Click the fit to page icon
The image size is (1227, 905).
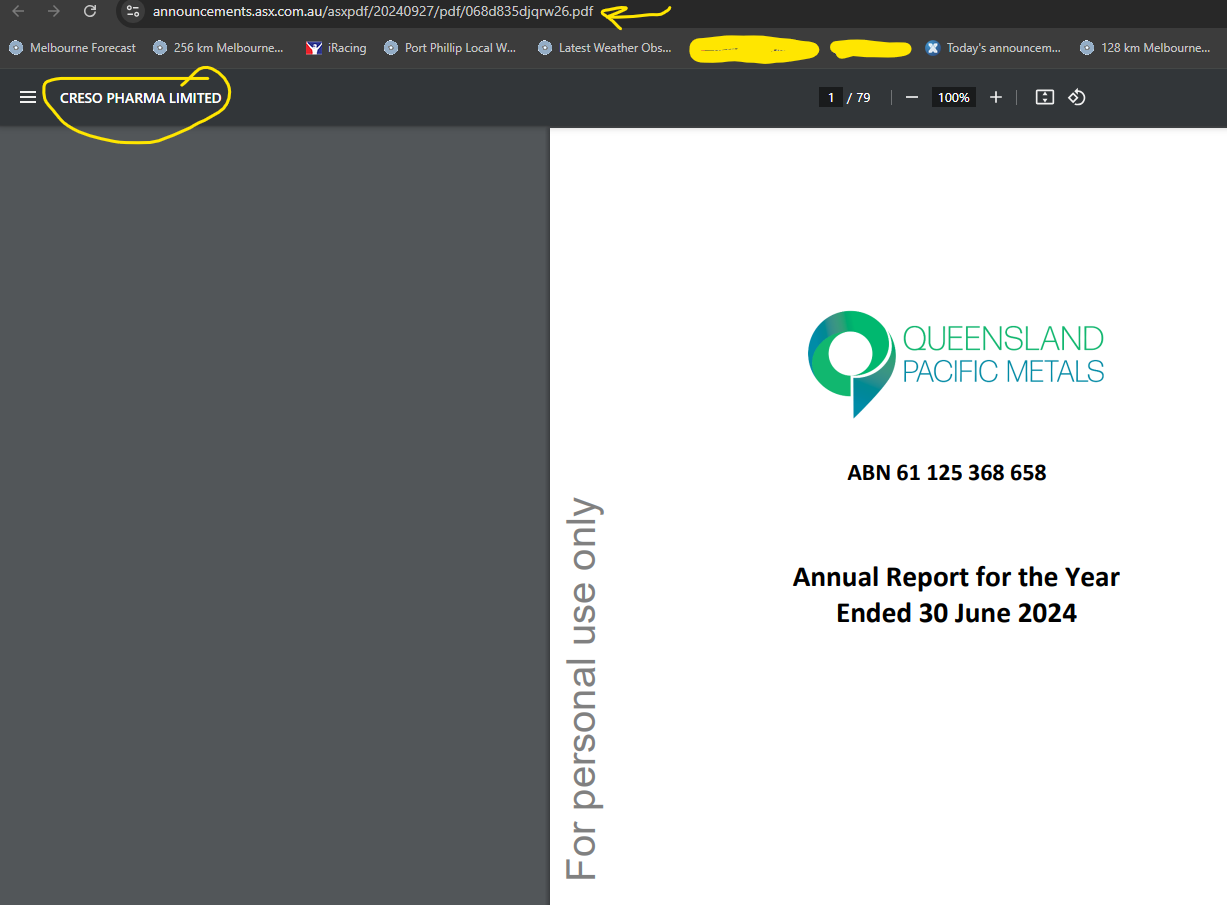[x=1044, y=97]
